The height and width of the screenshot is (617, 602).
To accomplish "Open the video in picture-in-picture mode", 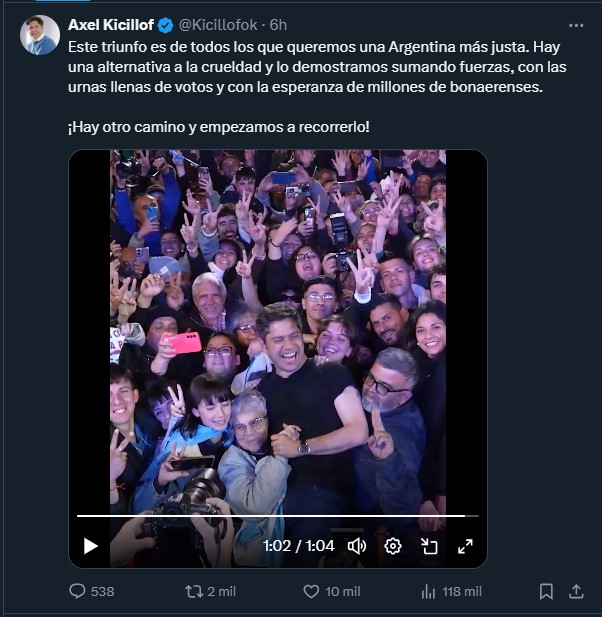I will (429, 546).
